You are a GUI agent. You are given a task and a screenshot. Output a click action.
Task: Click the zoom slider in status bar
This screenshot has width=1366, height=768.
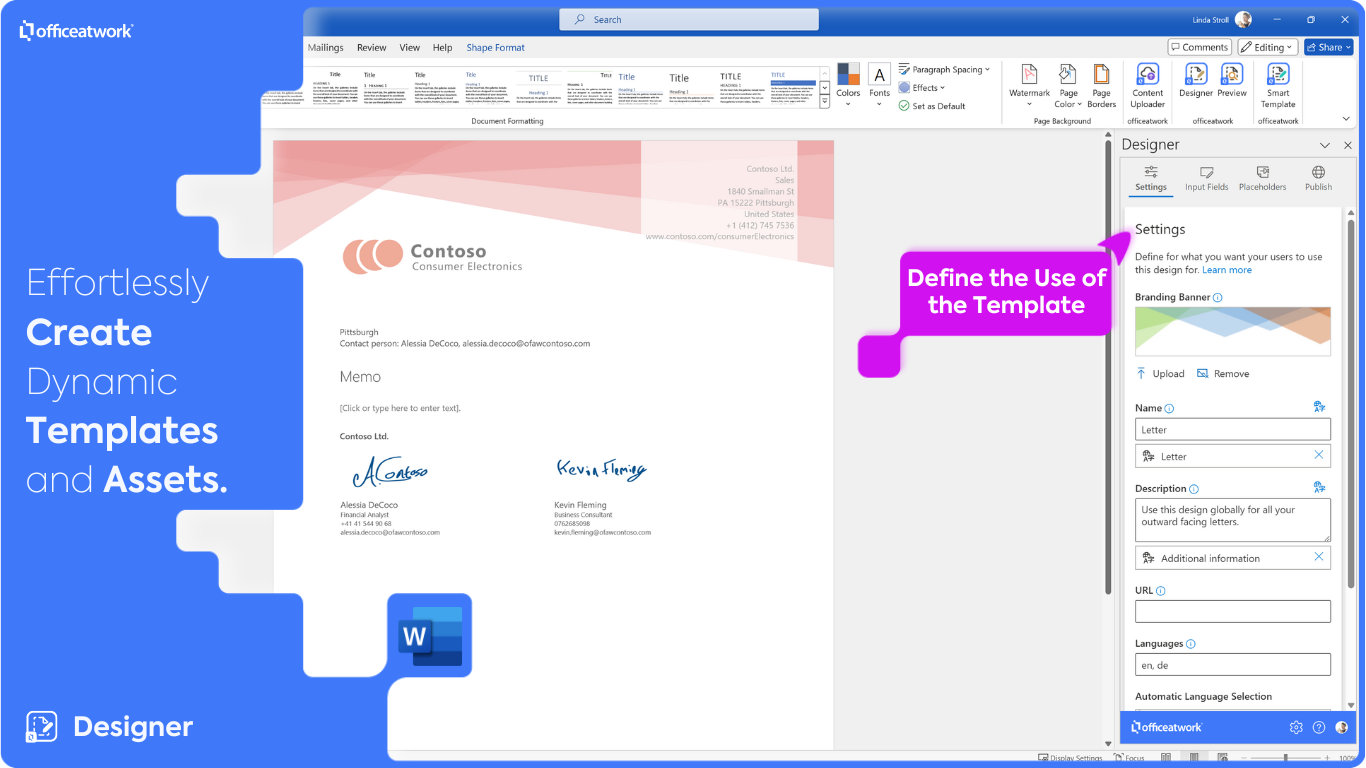click(1284, 758)
